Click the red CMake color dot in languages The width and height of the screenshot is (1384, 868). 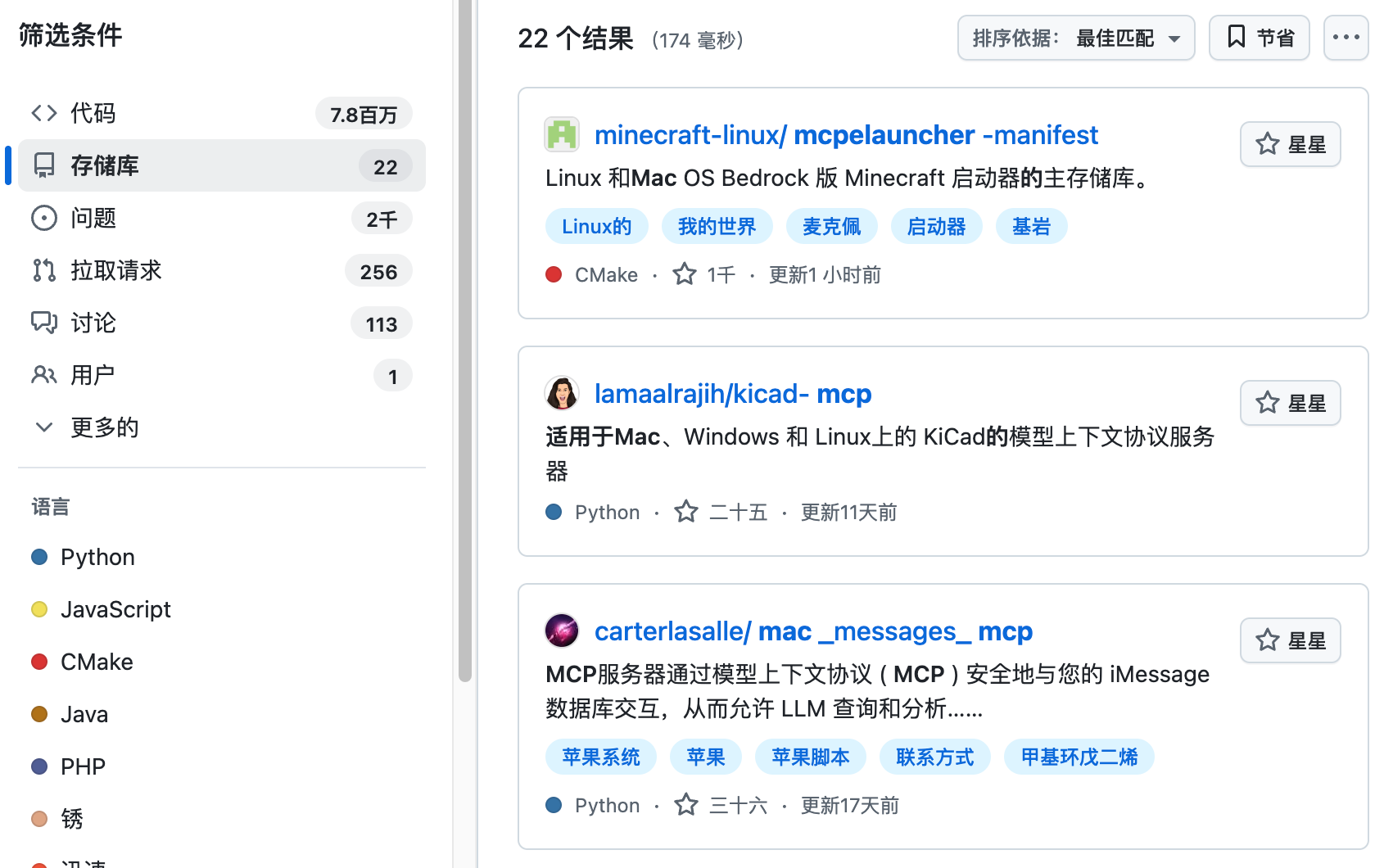pos(39,662)
